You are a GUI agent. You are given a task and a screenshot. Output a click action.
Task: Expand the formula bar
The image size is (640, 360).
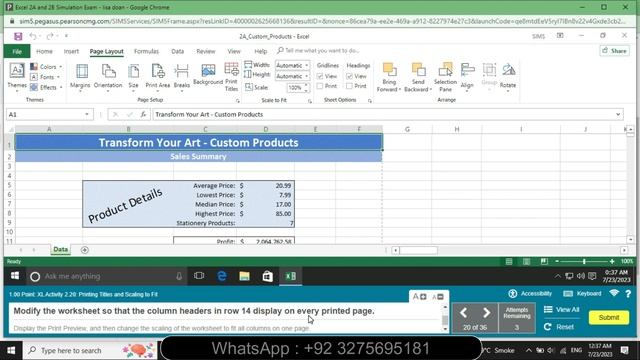(618, 114)
